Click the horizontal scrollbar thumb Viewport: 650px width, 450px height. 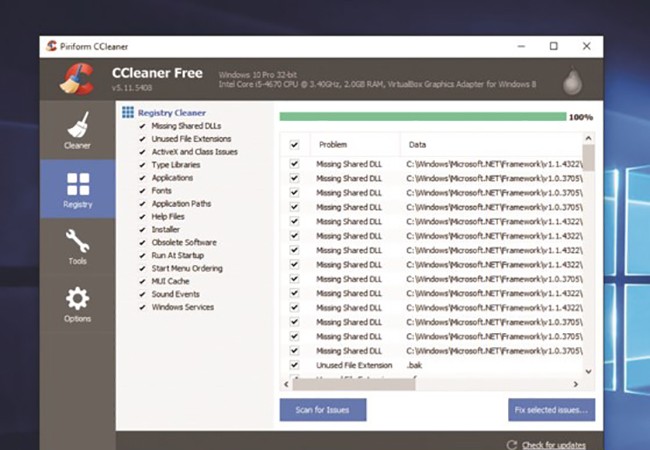tap(354, 384)
